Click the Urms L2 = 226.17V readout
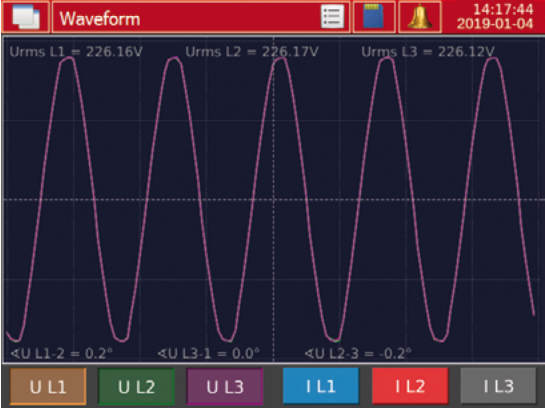Image resolution: width=545 pixels, height=408 pixels. pos(252,52)
